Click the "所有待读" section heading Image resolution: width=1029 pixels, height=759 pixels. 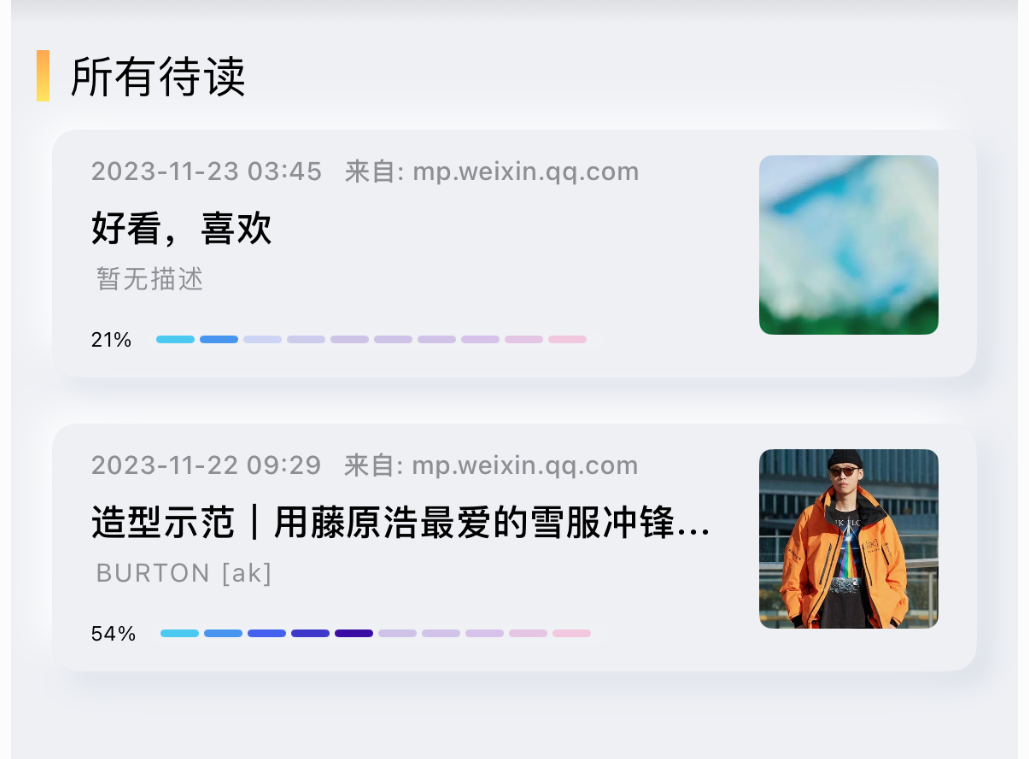click(158, 77)
